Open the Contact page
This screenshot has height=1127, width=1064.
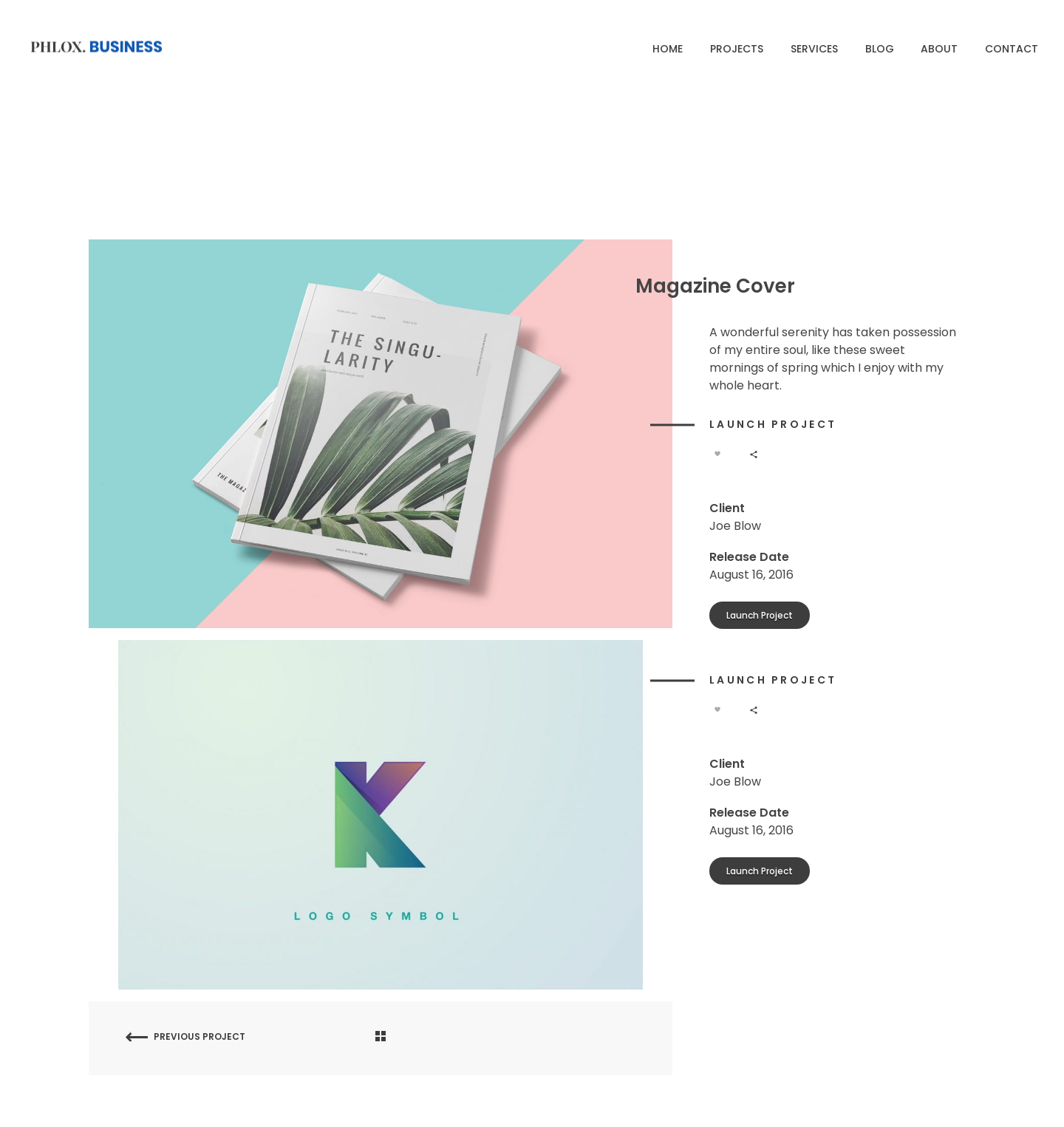1012,49
